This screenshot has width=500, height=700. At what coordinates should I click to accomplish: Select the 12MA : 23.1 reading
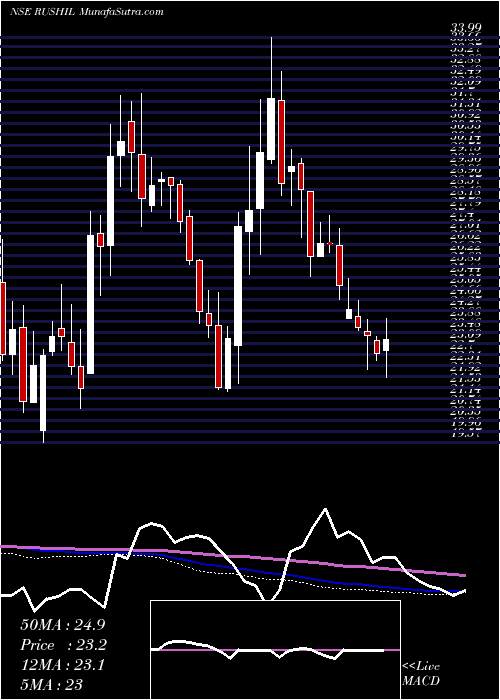point(63,665)
